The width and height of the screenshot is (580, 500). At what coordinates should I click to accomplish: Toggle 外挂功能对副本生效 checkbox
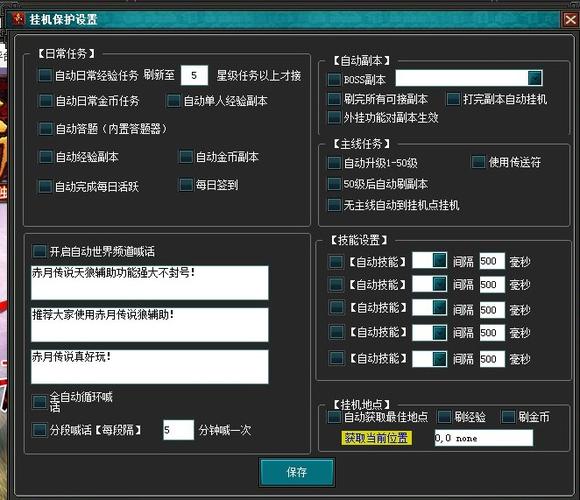click(334, 118)
